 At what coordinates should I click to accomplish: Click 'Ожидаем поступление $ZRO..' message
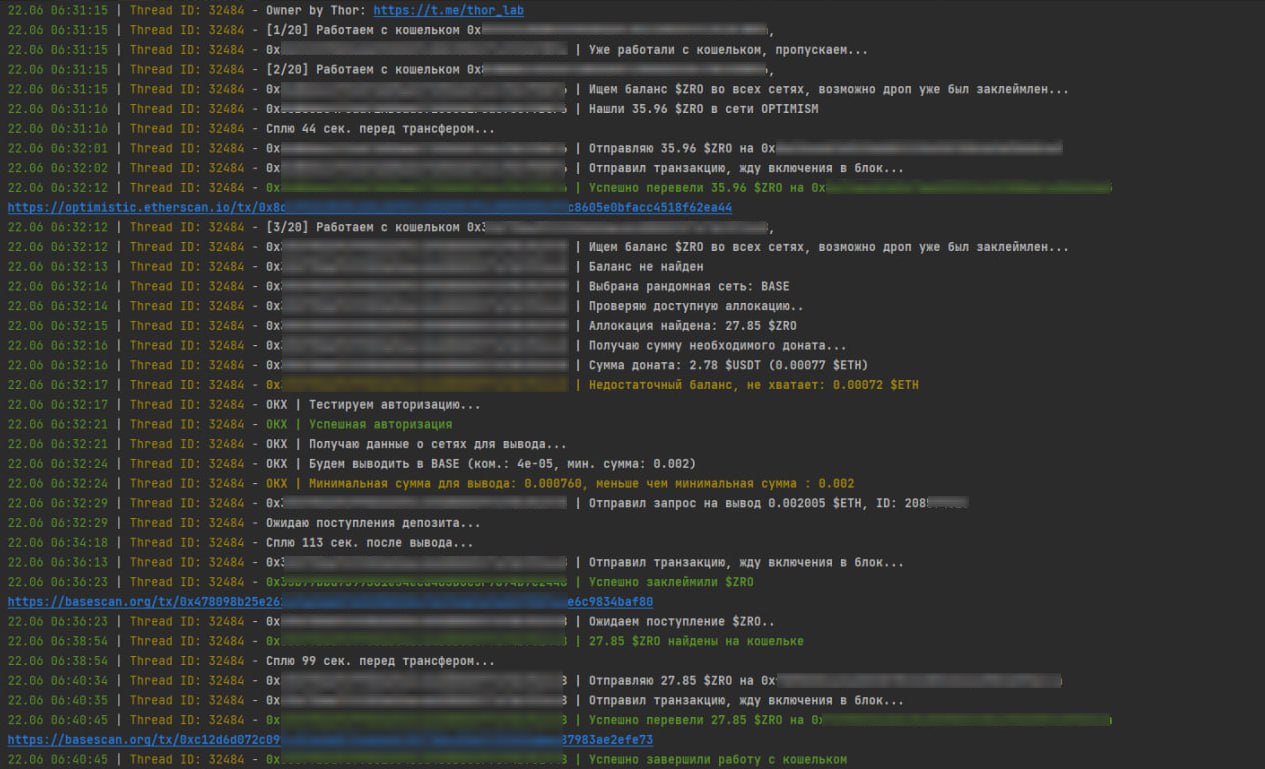pyautogui.click(x=682, y=621)
